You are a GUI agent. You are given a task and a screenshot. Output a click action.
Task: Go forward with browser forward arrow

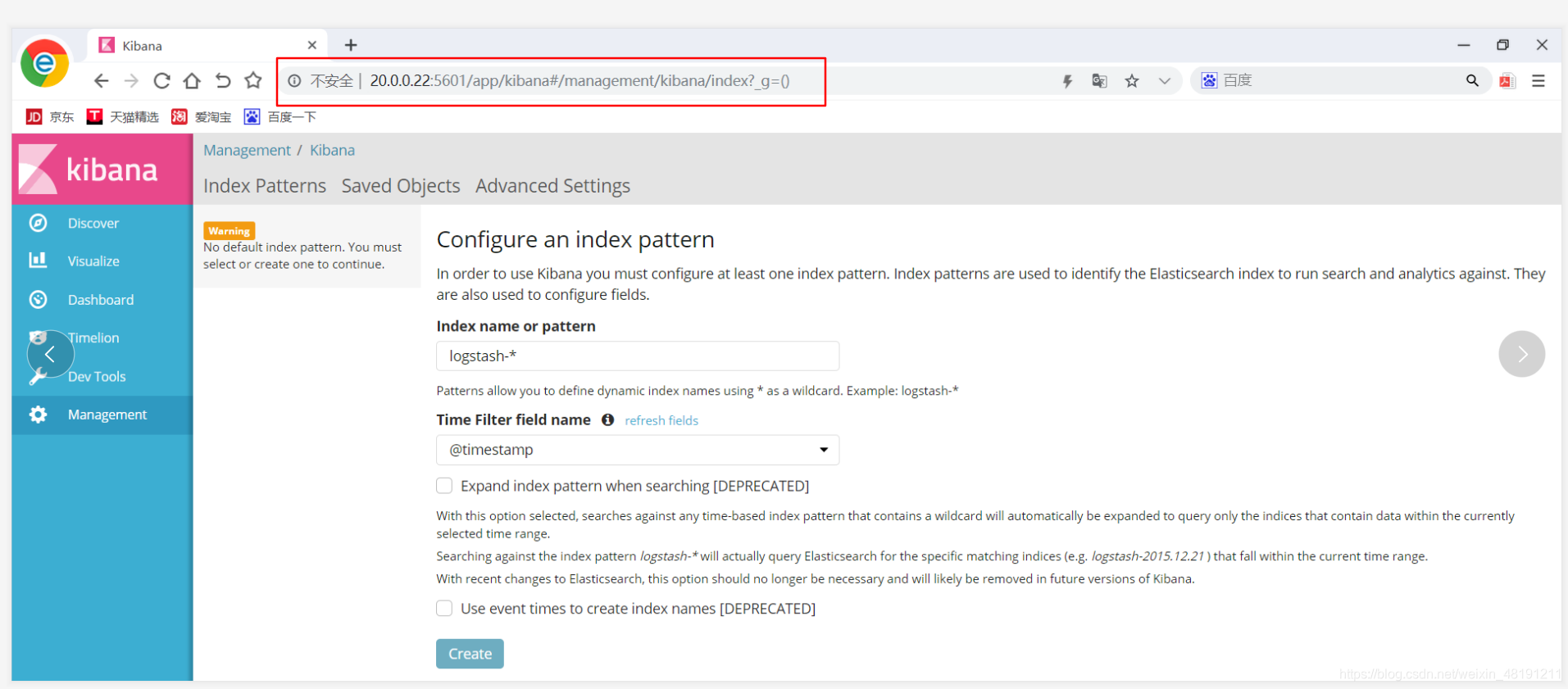[131, 80]
